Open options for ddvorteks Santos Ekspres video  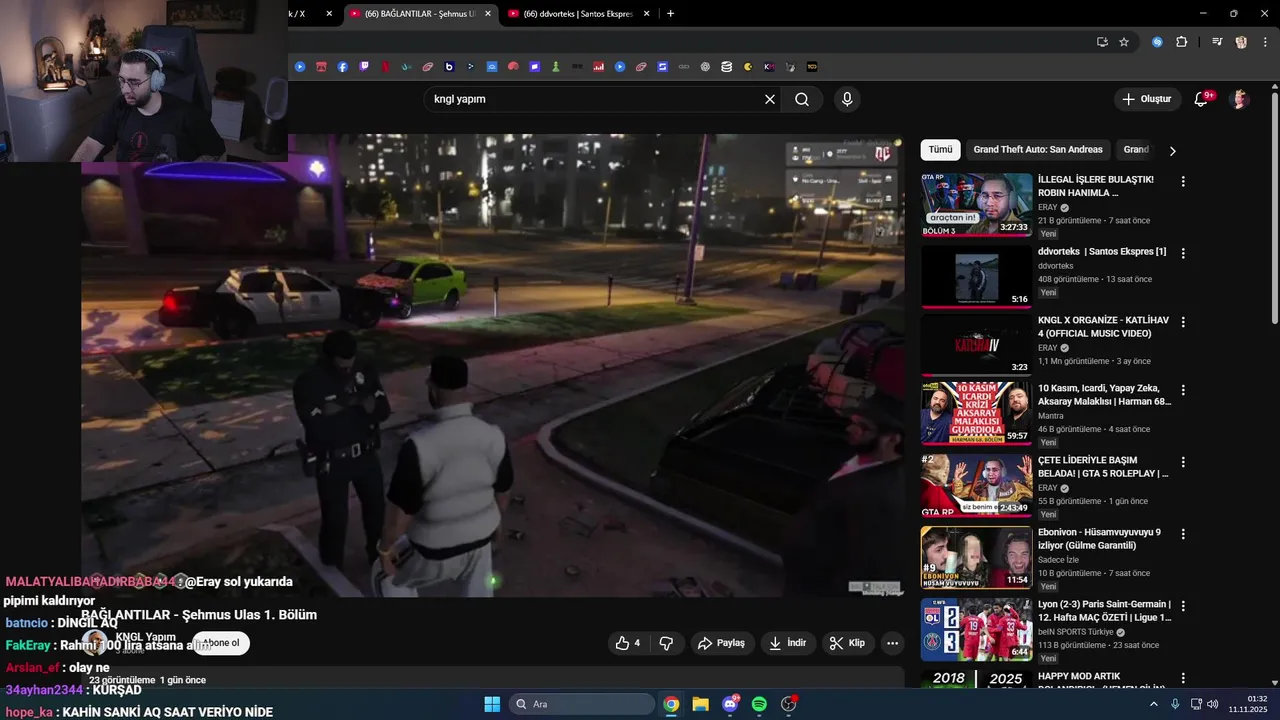[x=1183, y=254]
